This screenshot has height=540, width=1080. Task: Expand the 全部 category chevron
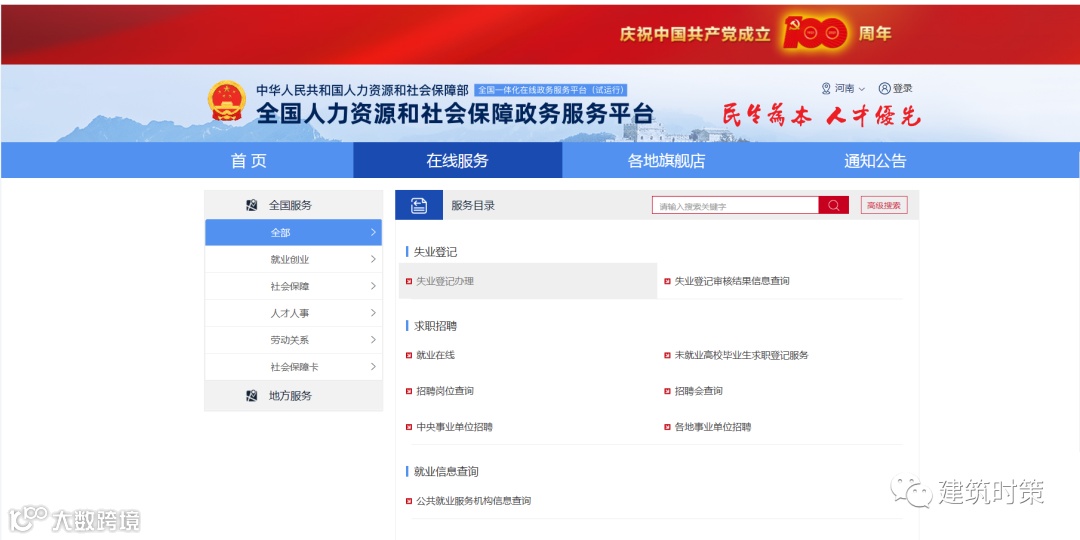(x=373, y=233)
